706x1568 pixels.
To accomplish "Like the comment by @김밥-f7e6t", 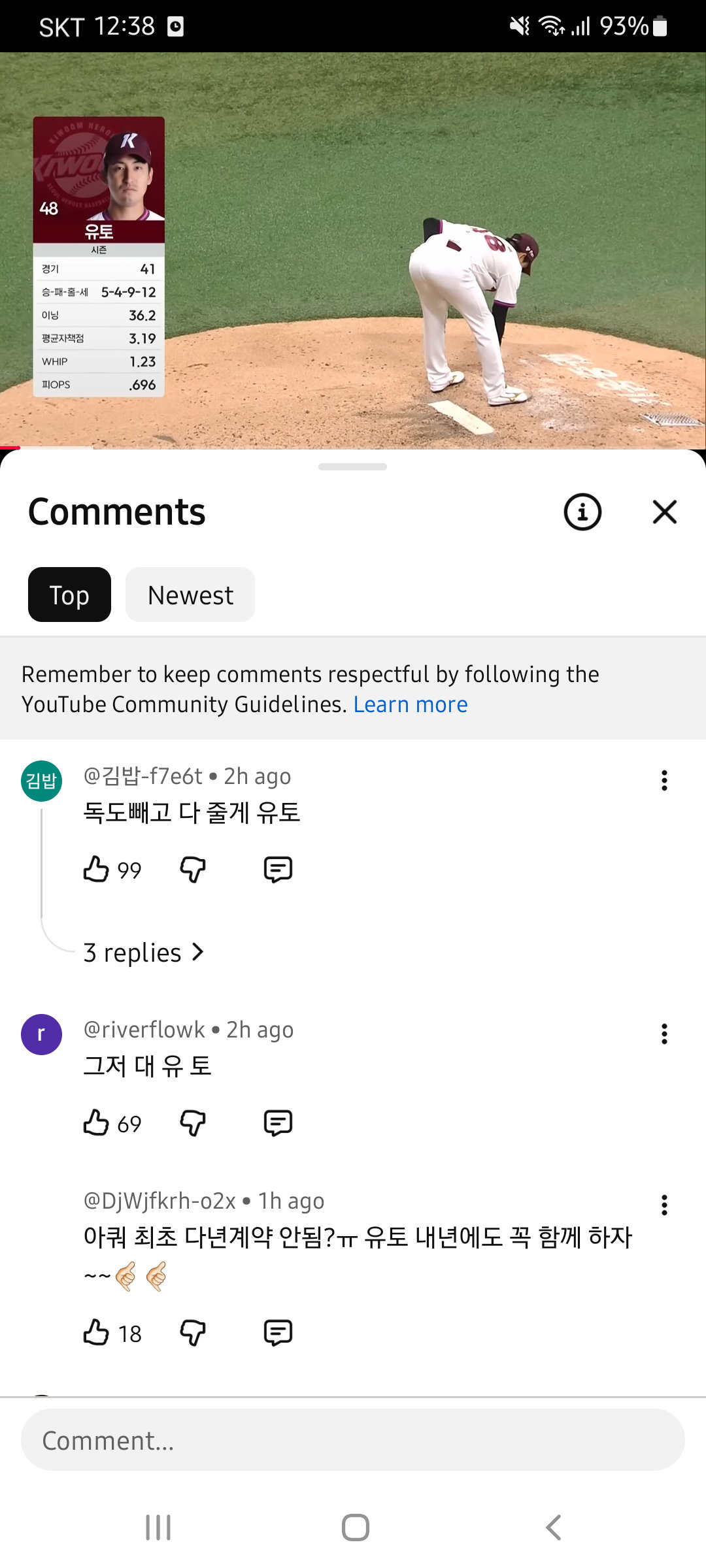I will click(96, 870).
